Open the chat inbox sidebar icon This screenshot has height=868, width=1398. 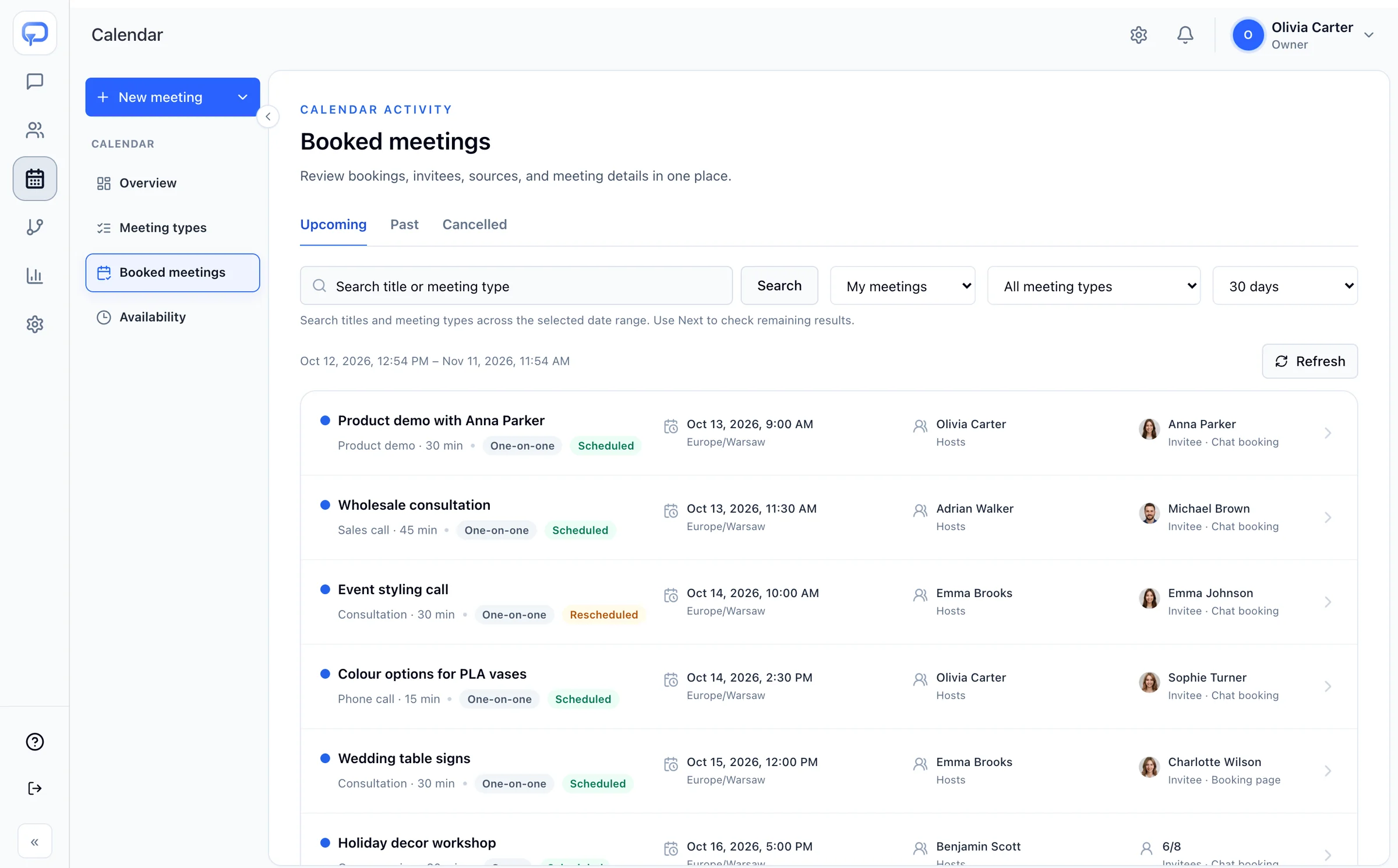(35, 82)
